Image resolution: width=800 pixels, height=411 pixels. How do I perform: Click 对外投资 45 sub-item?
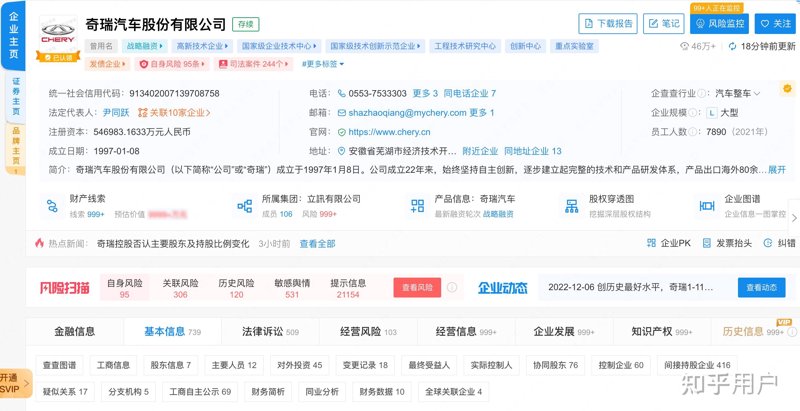(x=299, y=365)
